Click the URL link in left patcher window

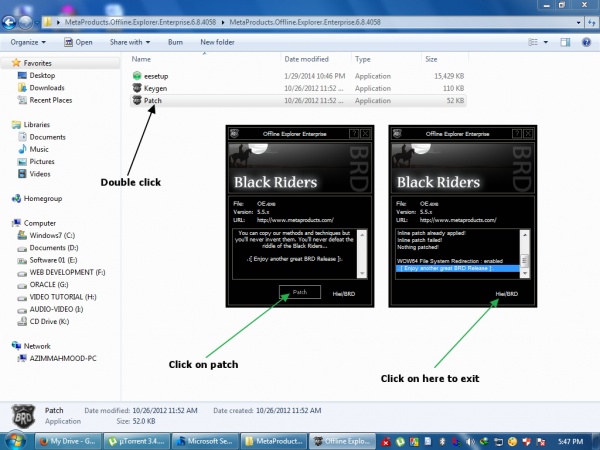coord(295,220)
